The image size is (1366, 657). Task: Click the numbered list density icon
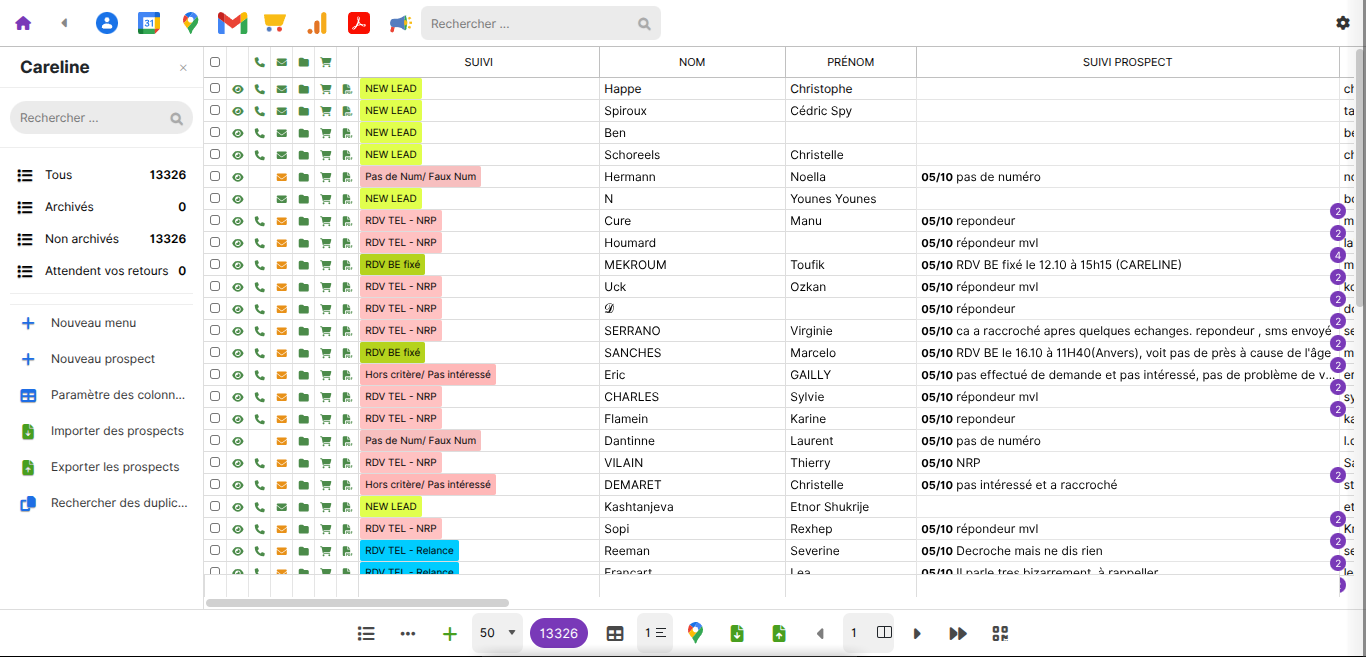coord(655,633)
